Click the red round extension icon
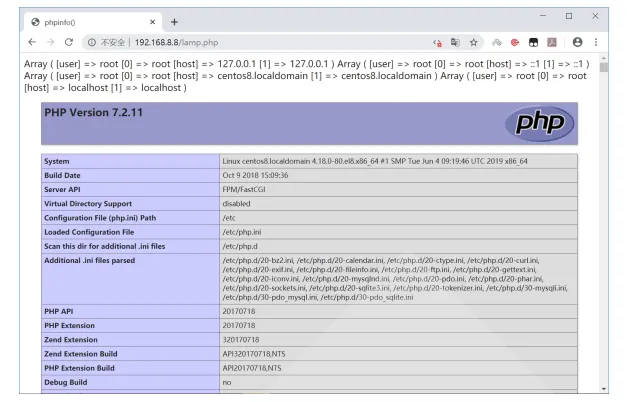This screenshot has height=402, width=627. 515,42
